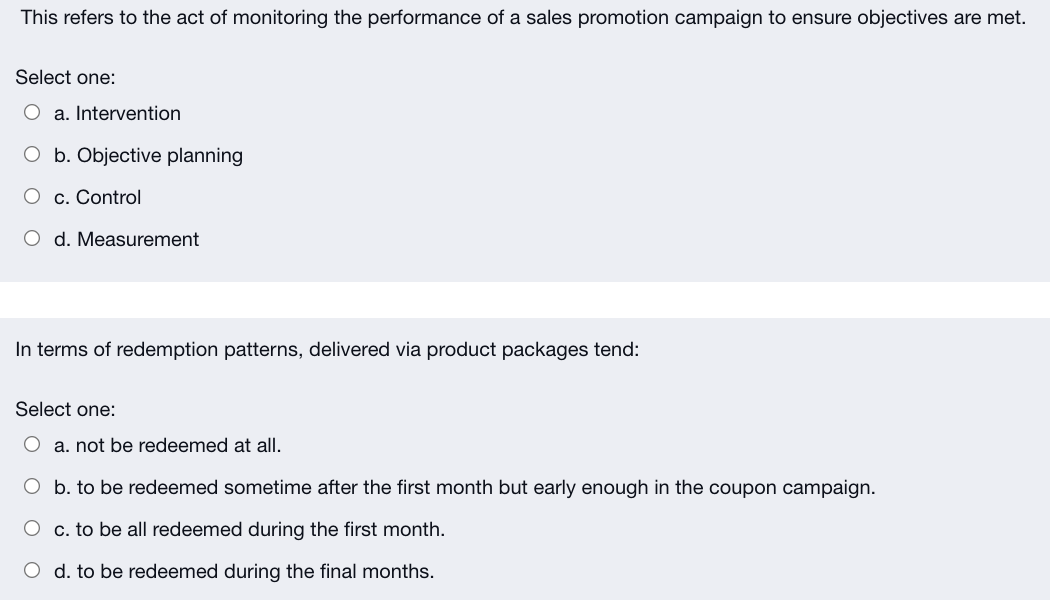Select radio button for option d. Measurement
Screen dimensions: 1050x600
33,238
